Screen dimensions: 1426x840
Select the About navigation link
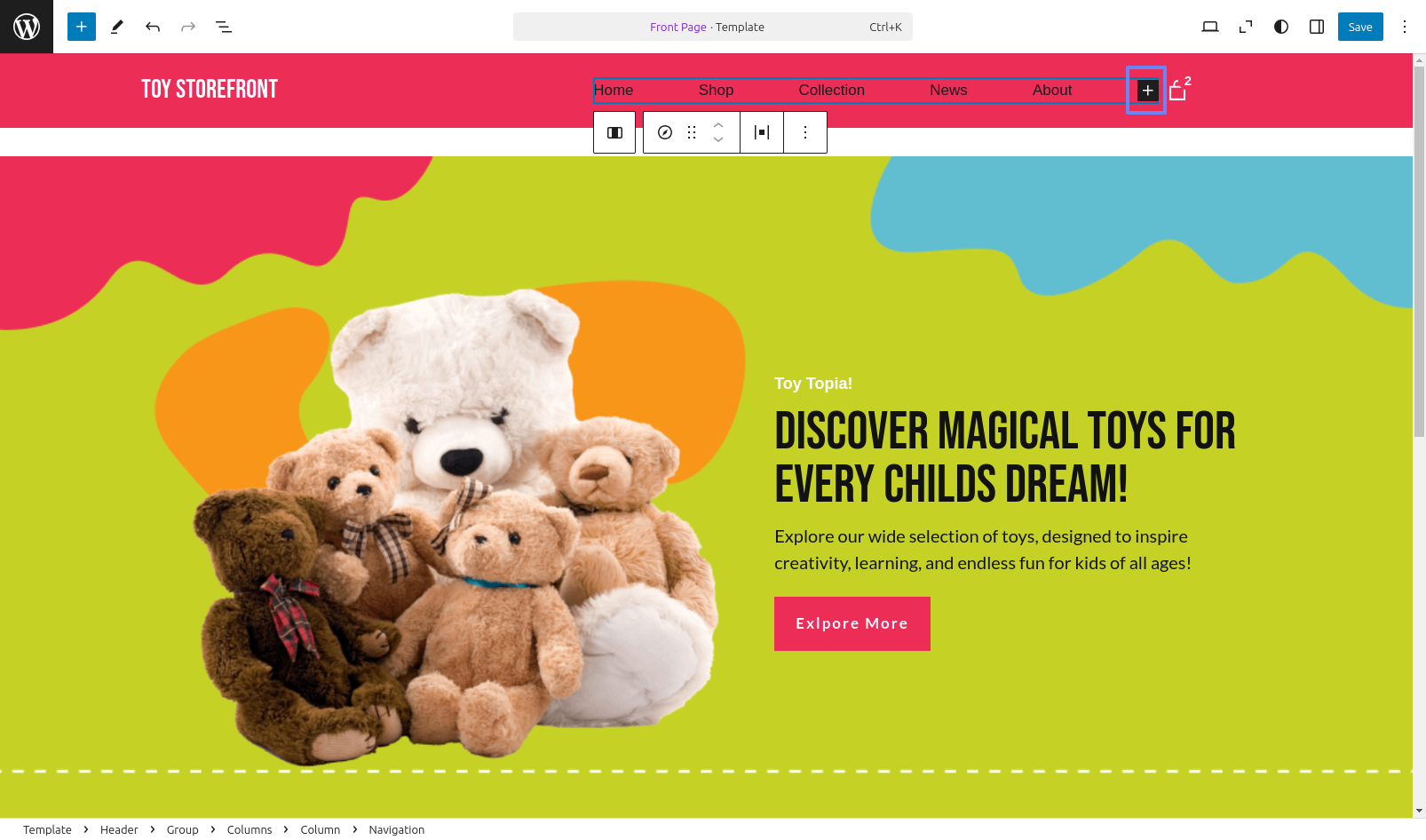1052,91
